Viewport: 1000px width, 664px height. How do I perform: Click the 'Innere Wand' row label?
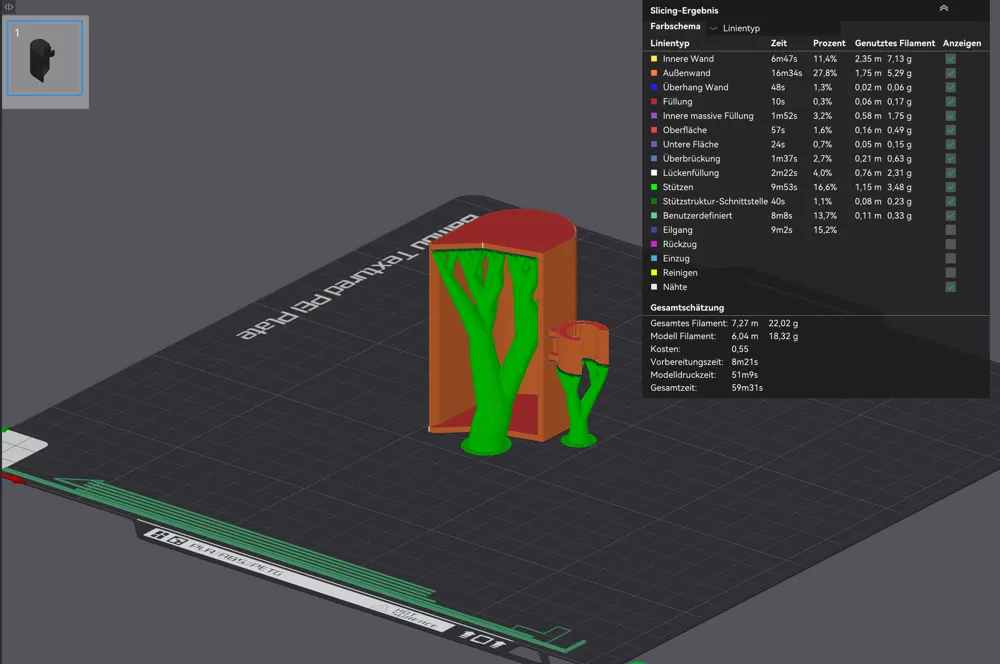click(688, 59)
